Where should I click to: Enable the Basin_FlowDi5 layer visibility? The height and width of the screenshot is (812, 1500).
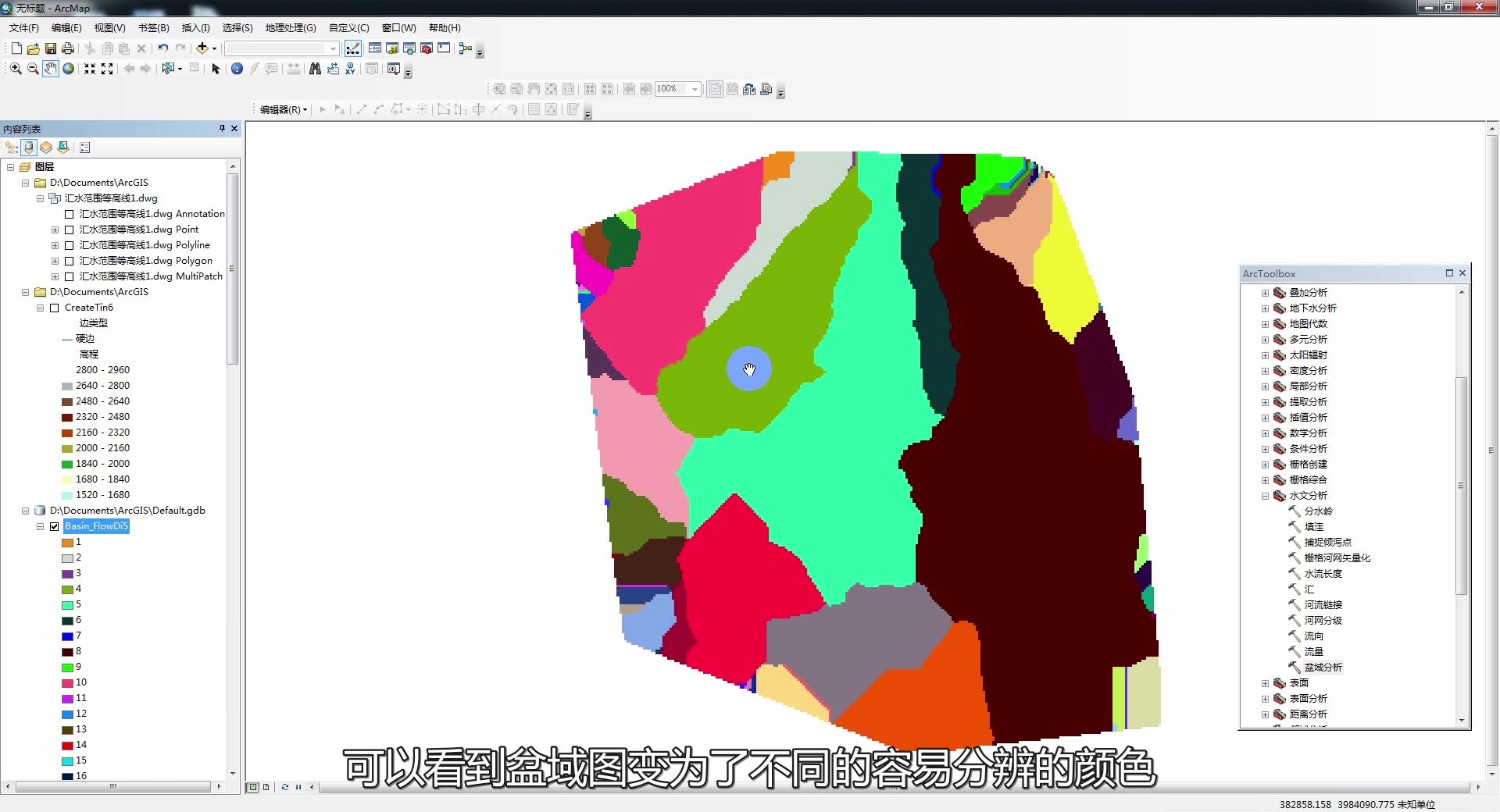55,526
